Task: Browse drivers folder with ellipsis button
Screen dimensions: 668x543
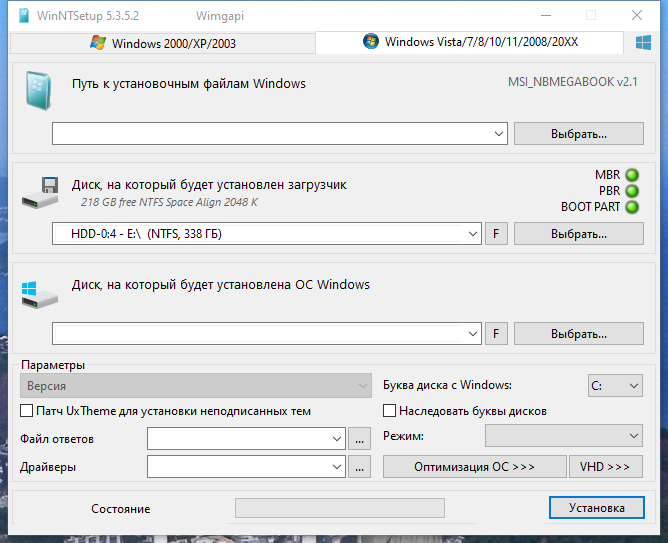Action: pos(360,467)
